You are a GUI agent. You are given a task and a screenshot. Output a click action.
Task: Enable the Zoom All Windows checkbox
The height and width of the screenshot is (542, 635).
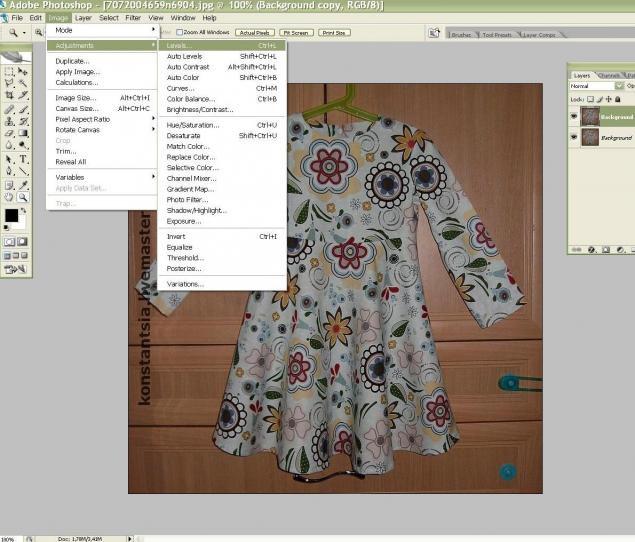179,32
